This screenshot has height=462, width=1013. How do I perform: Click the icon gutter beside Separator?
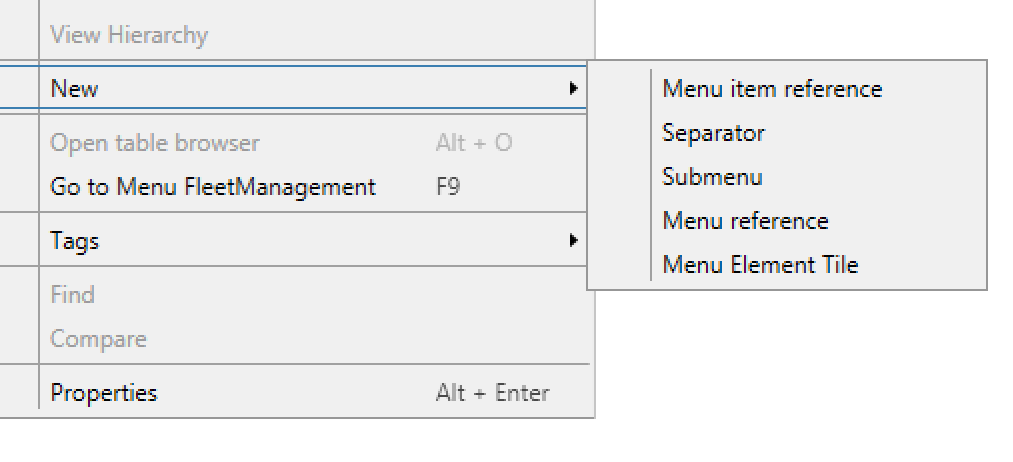619,132
